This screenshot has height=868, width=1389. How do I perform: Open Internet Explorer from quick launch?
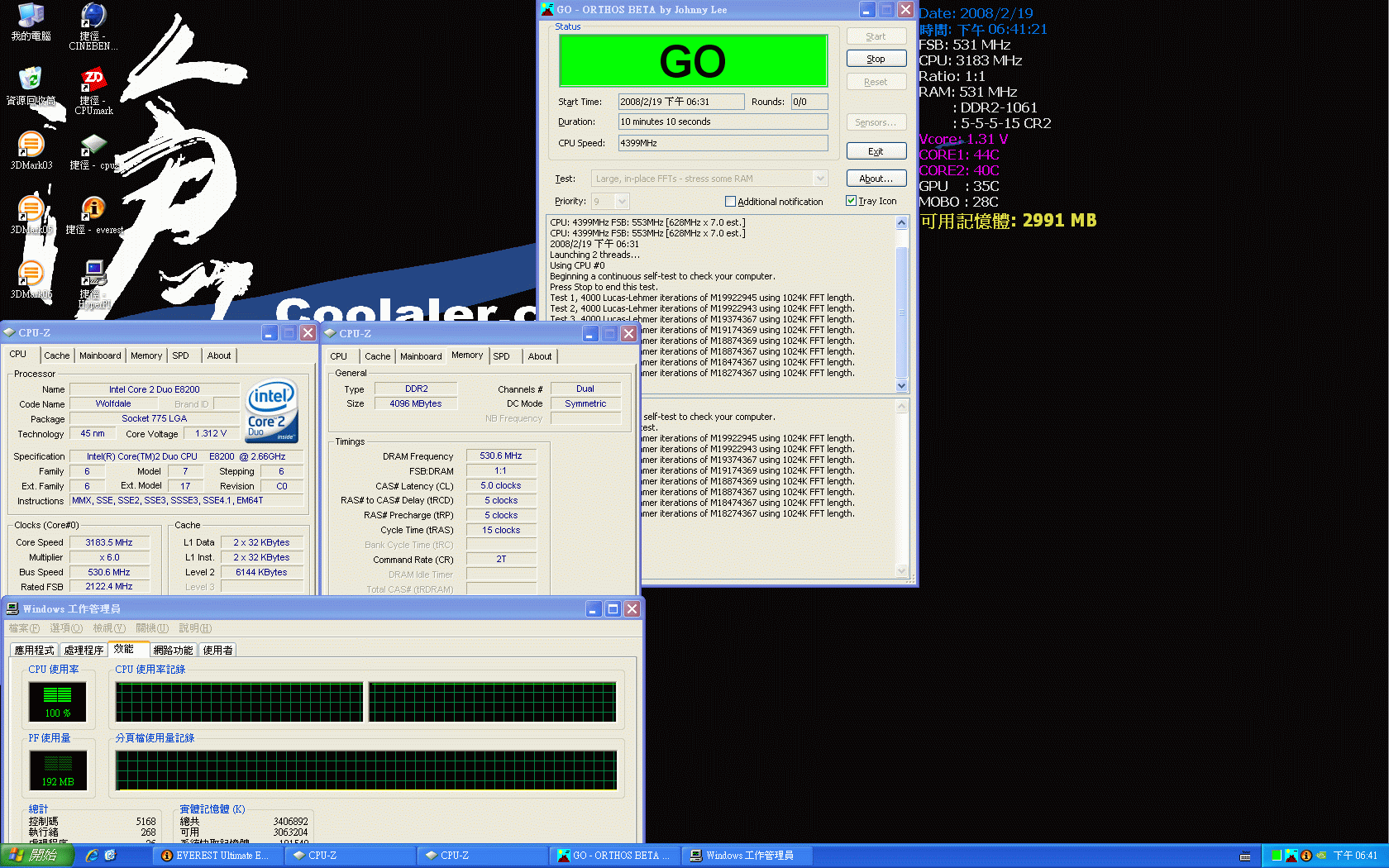tap(92, 856)
